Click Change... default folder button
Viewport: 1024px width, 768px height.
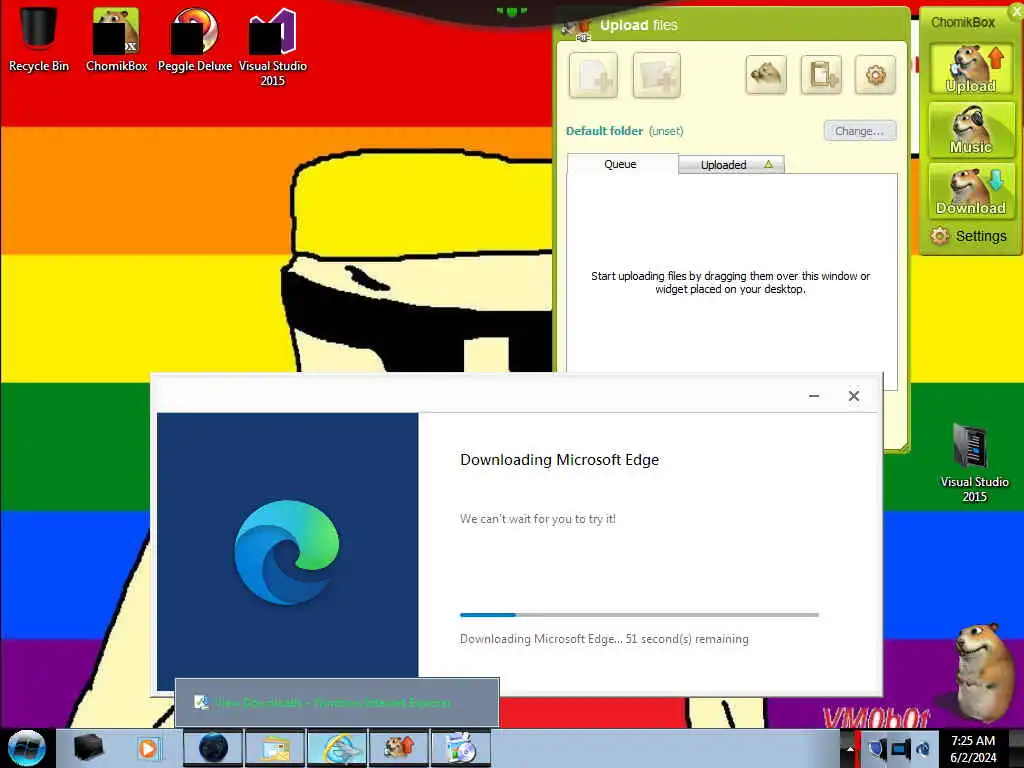(x=859, y=131)
